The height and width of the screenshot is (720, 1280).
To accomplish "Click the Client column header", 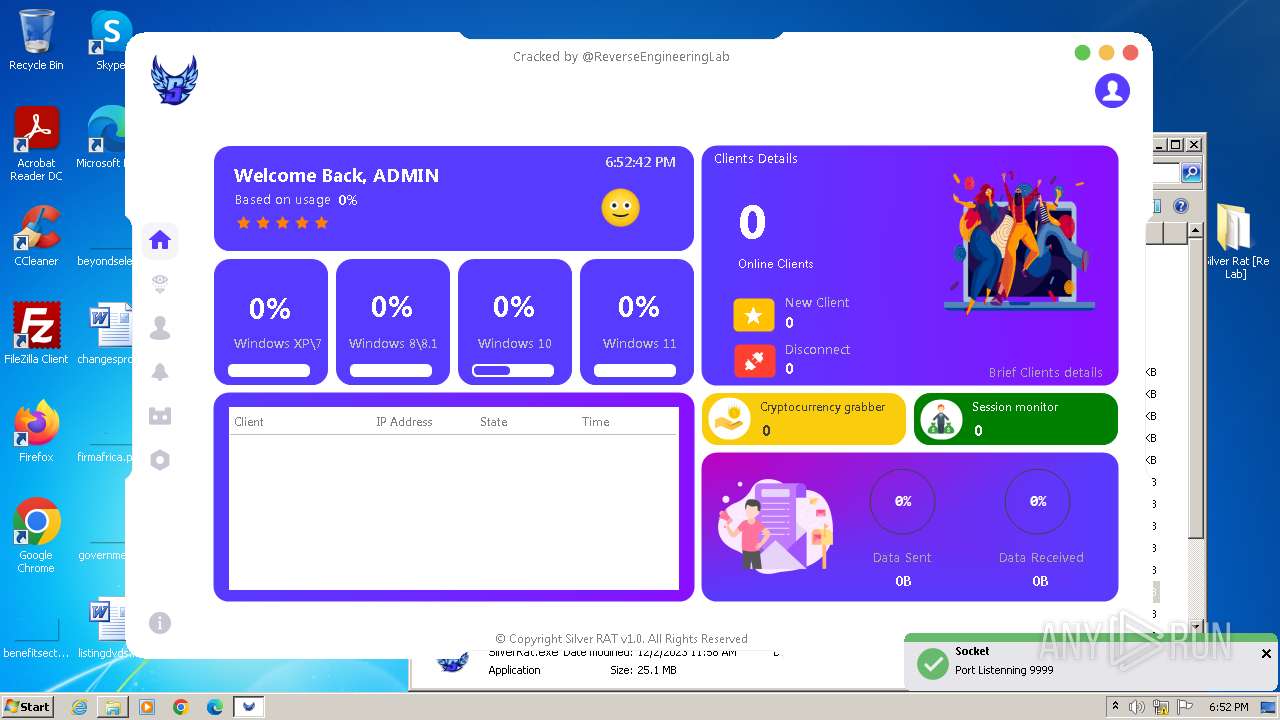I will (x=249, y=422).
